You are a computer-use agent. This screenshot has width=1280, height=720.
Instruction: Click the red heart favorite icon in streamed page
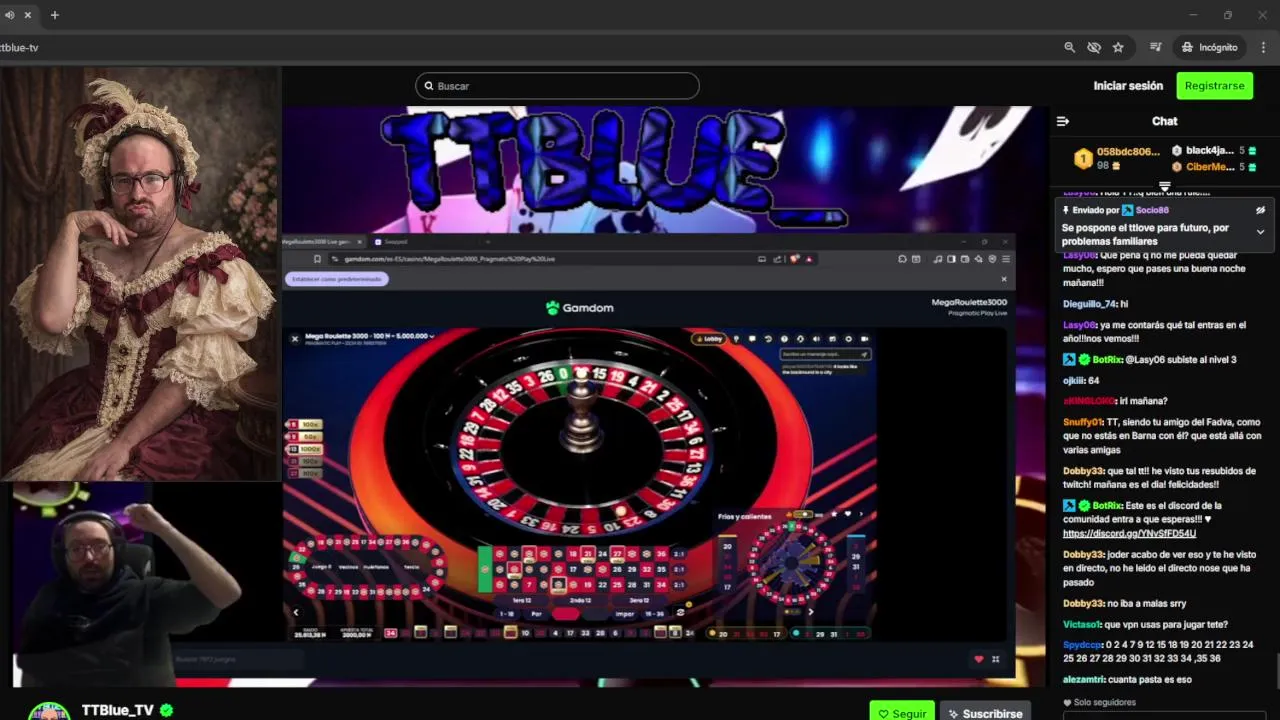click(978, 659)
